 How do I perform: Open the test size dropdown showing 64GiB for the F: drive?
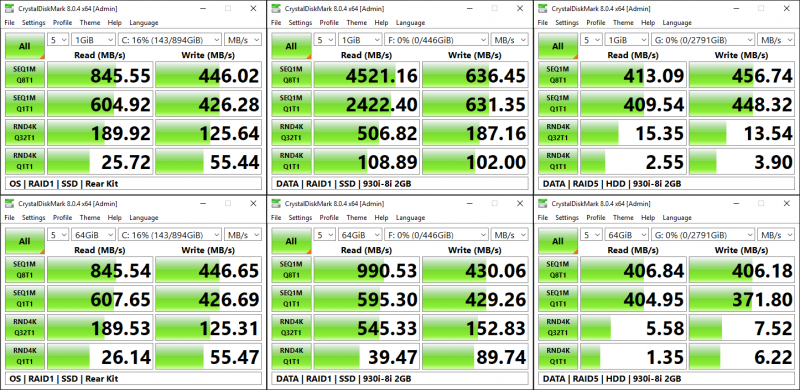click(360, 235)
